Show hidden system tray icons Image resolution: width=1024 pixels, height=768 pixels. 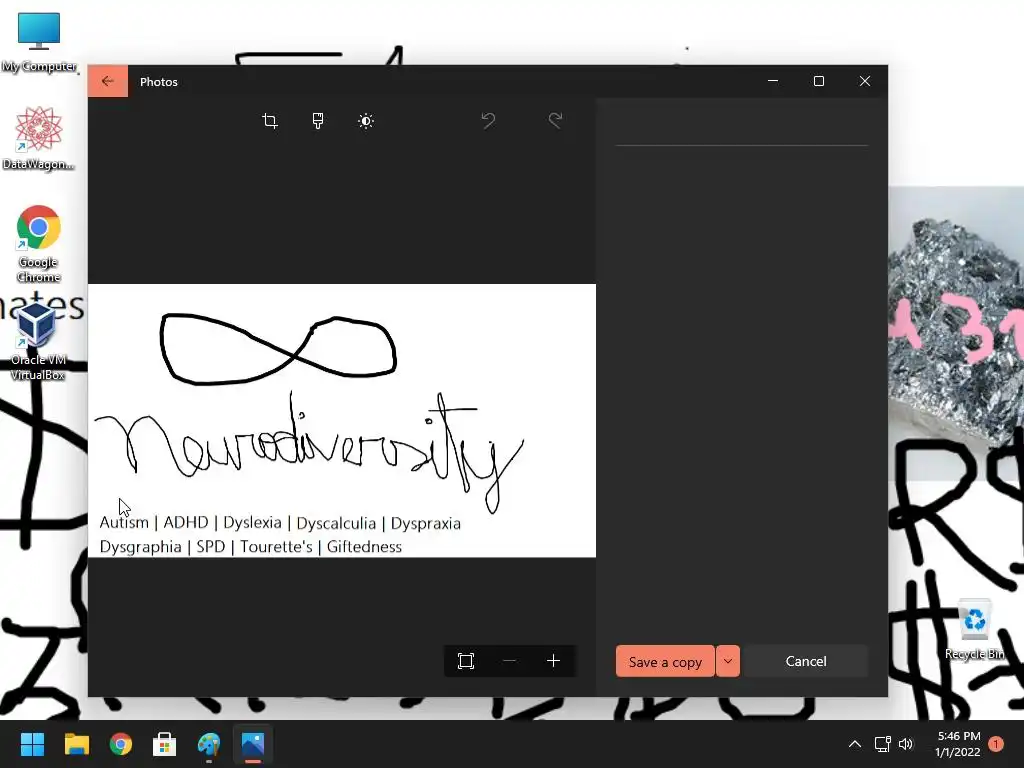tap(855, 744)
